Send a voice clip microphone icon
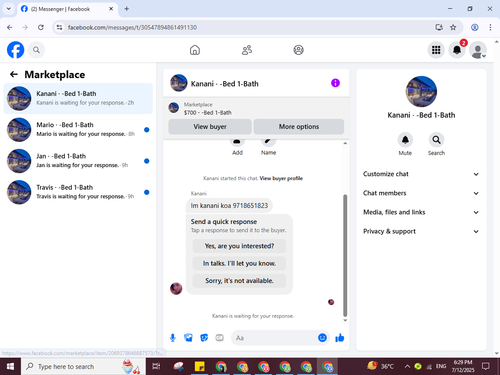Viewport: 500px width, 375px height. coord(173,338)
